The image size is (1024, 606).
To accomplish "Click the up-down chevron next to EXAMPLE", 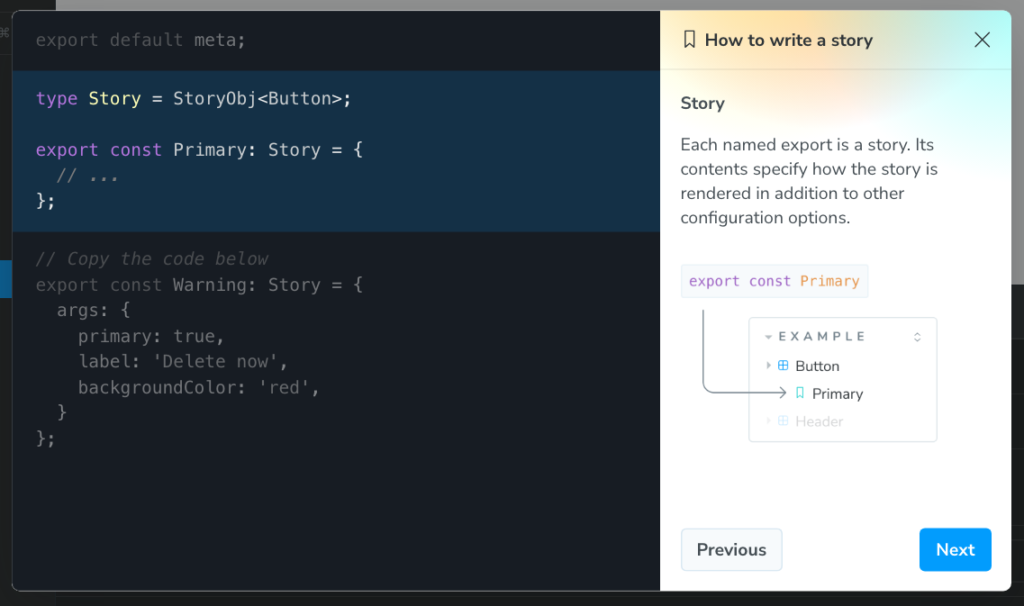I will [x=917, y=337].
